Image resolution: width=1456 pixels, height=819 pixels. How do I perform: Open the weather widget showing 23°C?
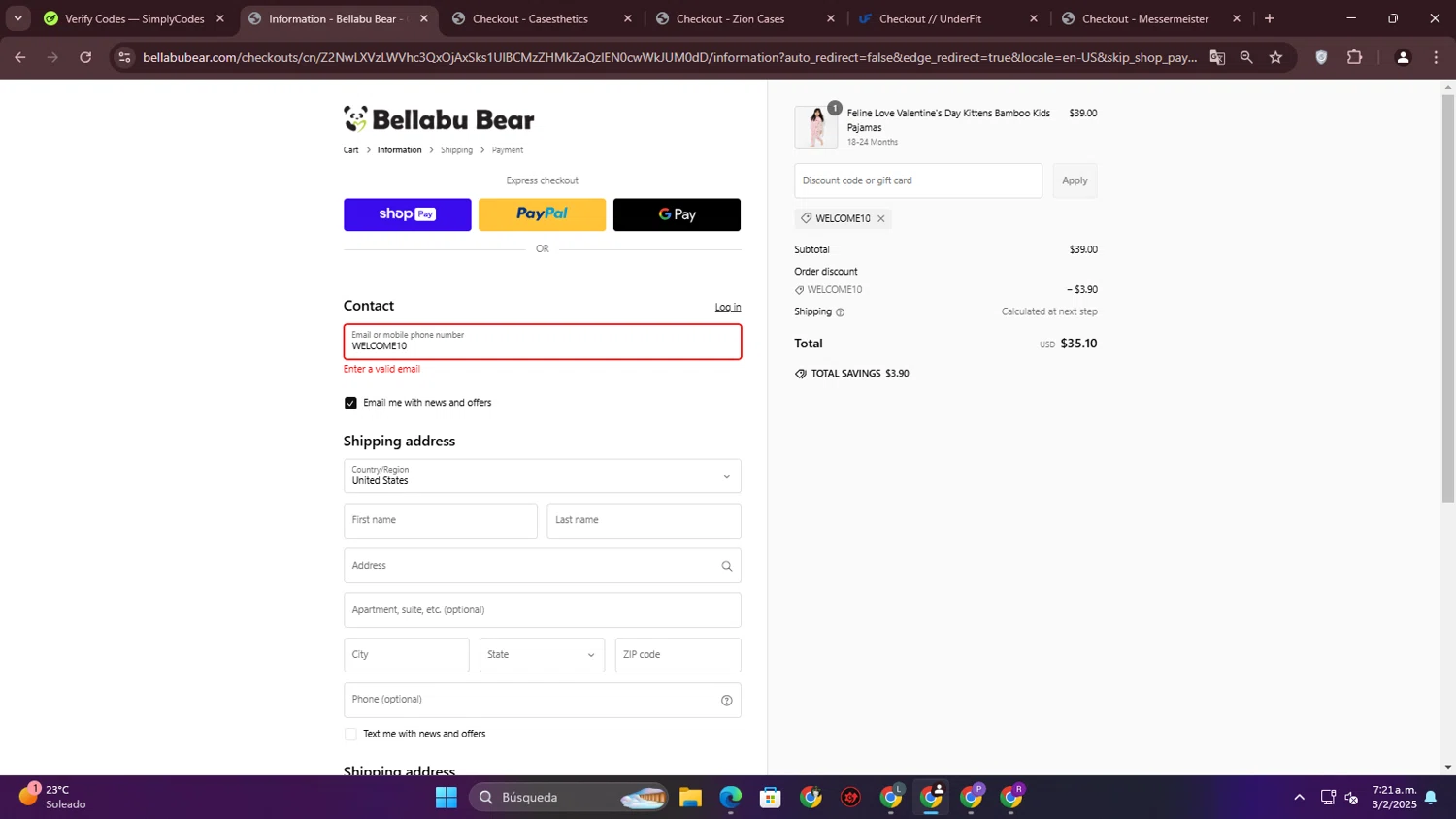coord(53,797)
